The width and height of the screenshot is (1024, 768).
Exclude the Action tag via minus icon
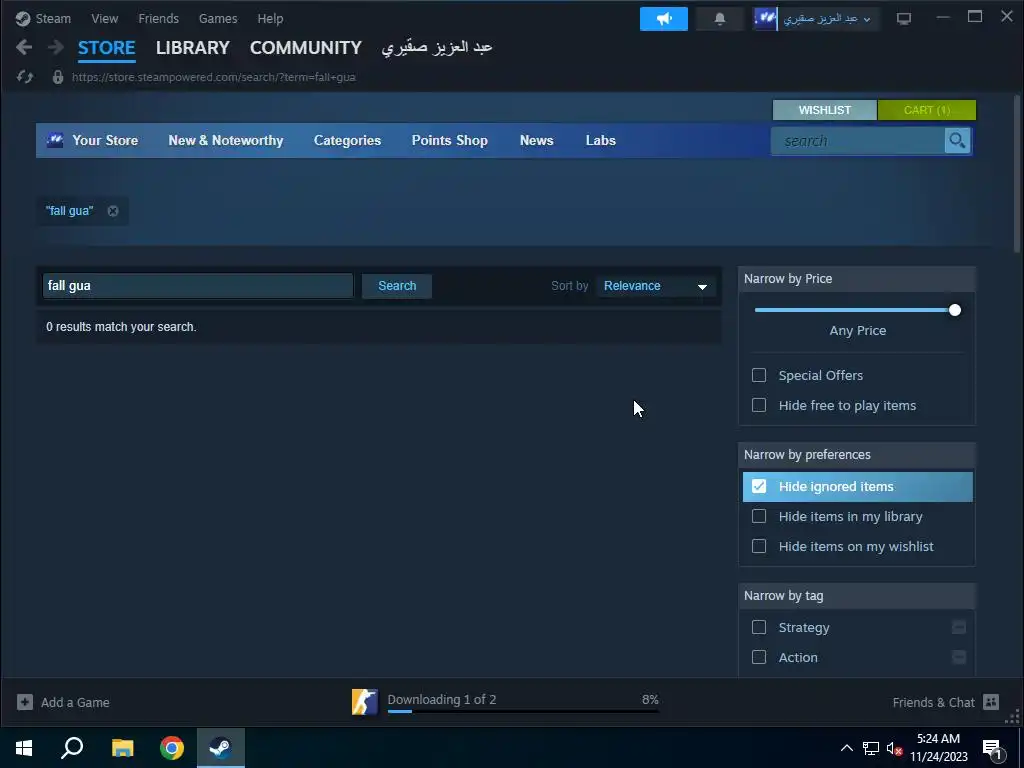point(959,657)
